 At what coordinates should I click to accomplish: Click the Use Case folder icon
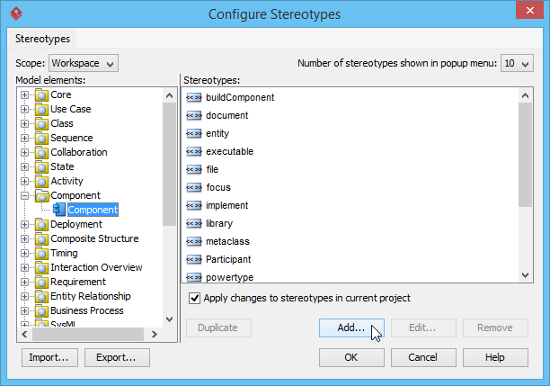42,109
